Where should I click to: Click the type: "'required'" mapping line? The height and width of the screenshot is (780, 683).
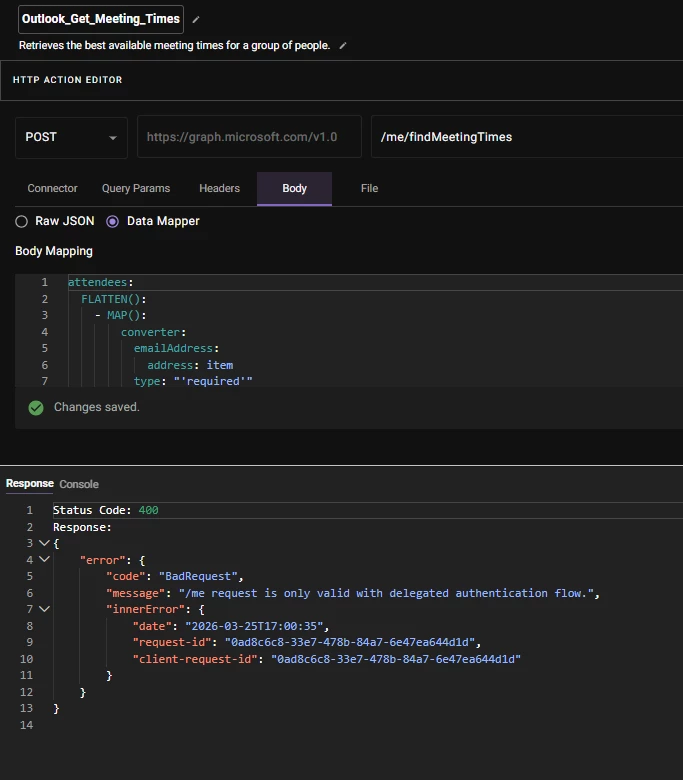click(193, 381)
